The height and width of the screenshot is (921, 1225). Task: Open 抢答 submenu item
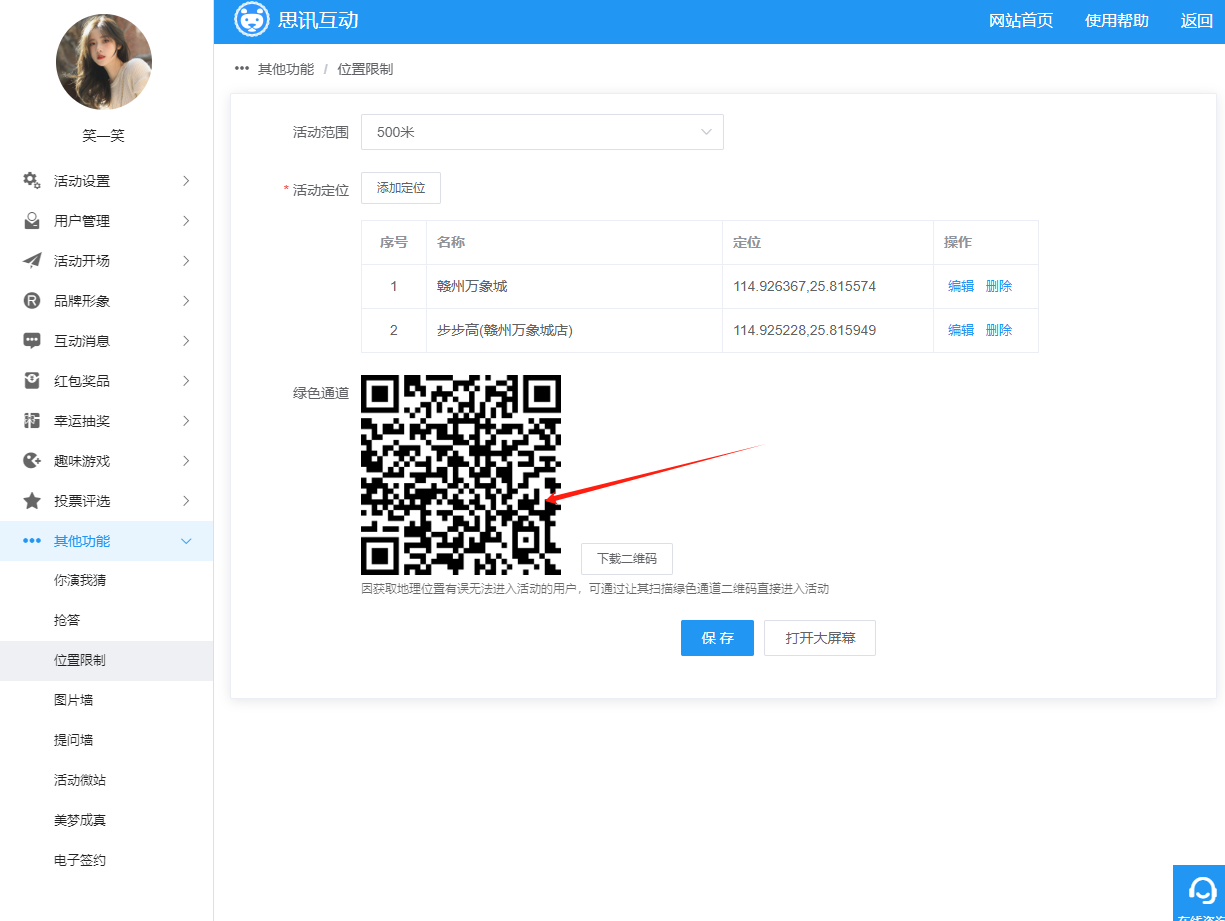(106, 621)
